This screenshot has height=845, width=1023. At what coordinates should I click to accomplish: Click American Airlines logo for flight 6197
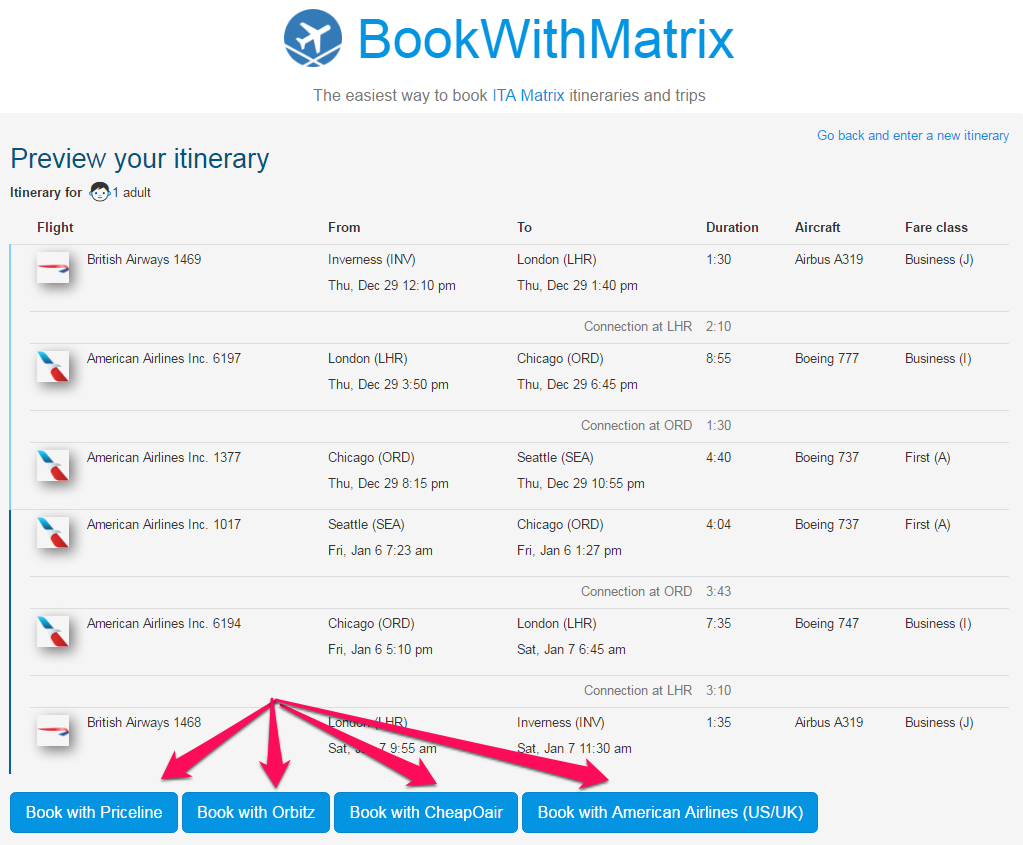point(53,367)
